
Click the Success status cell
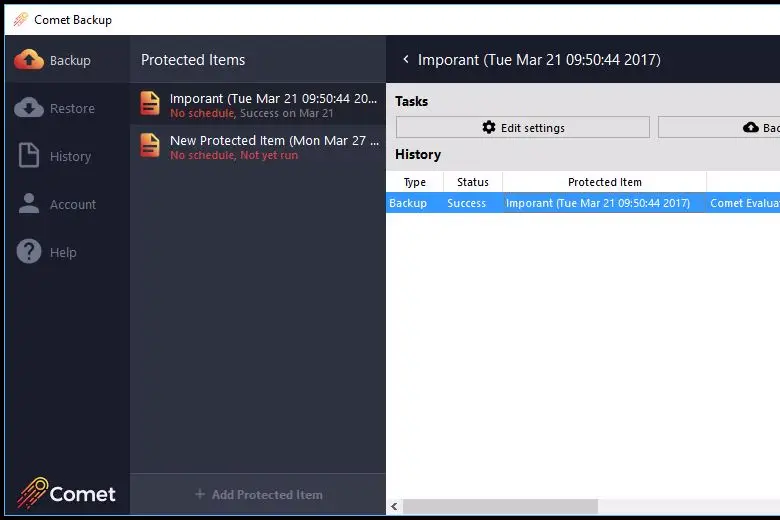coord(473,203)
